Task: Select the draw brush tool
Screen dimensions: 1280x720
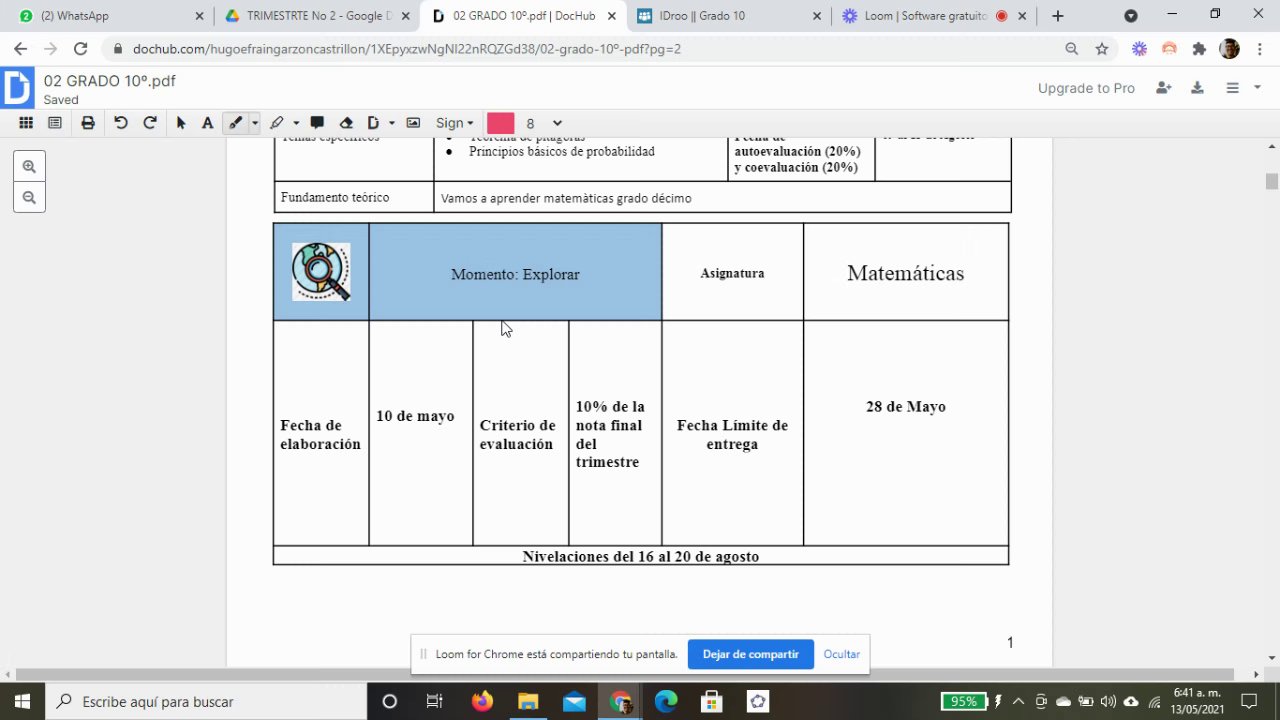Action: click(x=235, y=123)
